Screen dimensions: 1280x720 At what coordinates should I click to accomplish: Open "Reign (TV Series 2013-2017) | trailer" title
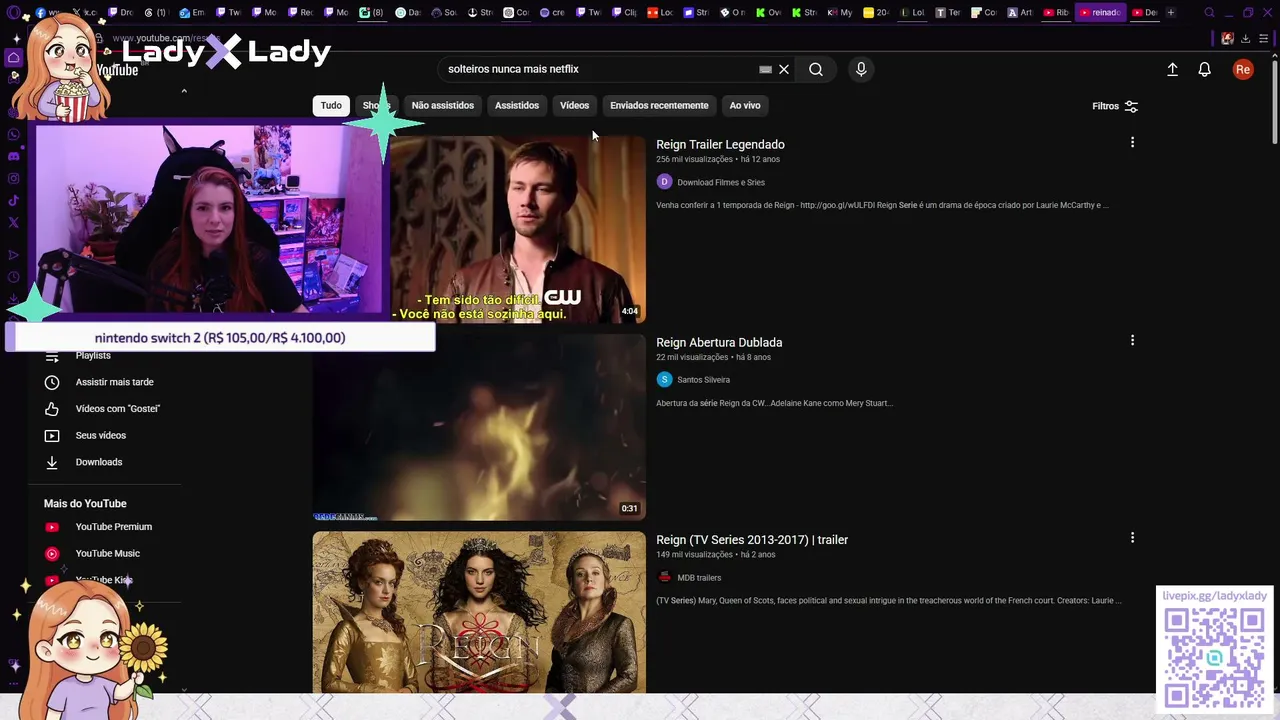pyautogui.click(x=752, y=540)
